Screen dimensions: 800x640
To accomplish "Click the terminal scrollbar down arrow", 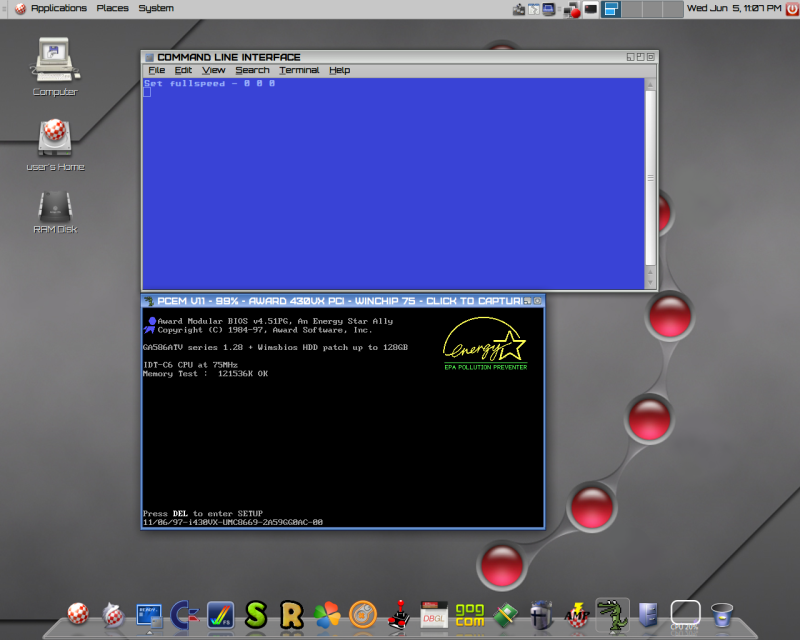I will 650,282.
